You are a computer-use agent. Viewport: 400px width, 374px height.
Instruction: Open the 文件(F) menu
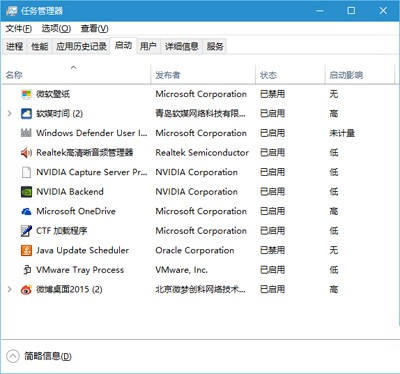coord(19,29)
